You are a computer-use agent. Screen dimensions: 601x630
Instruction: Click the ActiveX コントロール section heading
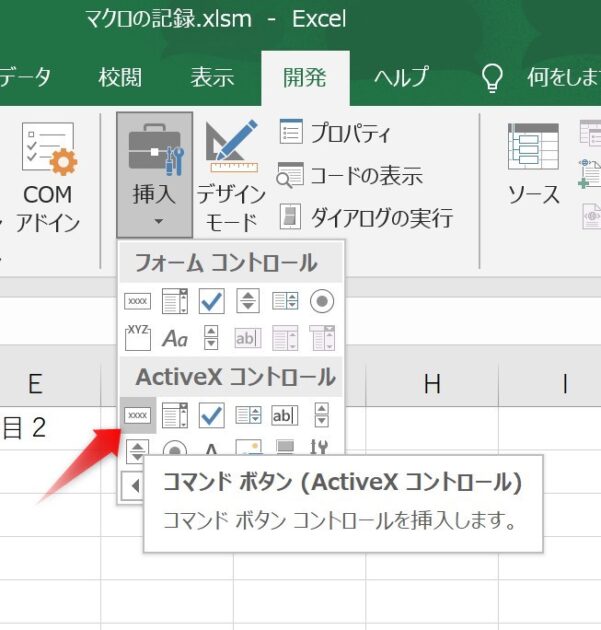235,377
